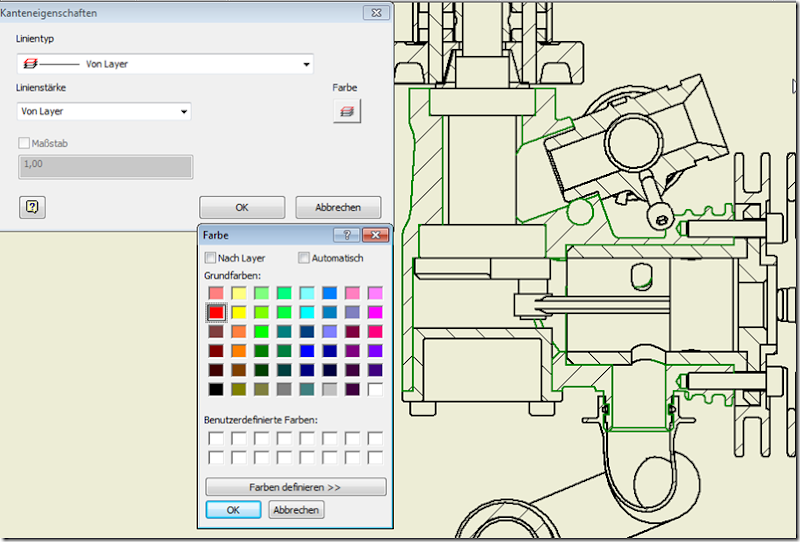Pick the salmon light red swatch
The width and height of the screenshot is (800, 542).
pos(216,292)
